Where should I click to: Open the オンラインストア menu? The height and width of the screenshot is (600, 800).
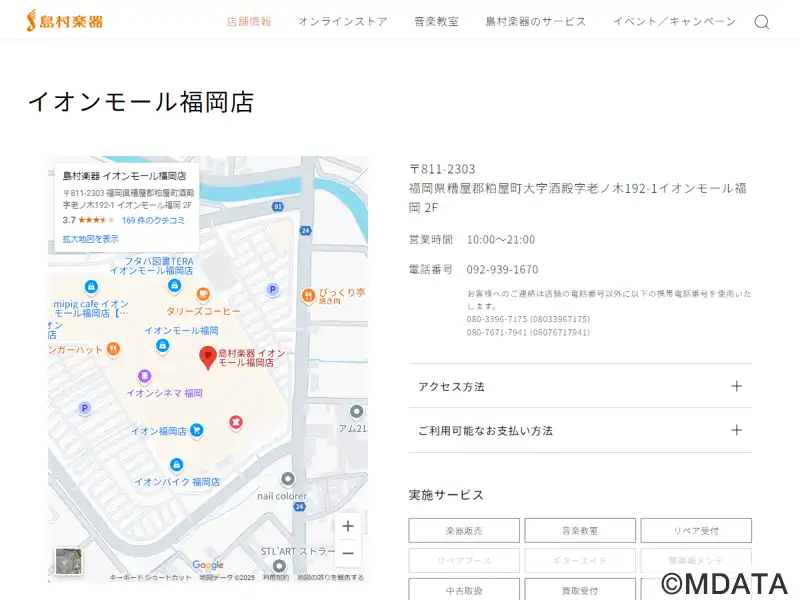342,21
